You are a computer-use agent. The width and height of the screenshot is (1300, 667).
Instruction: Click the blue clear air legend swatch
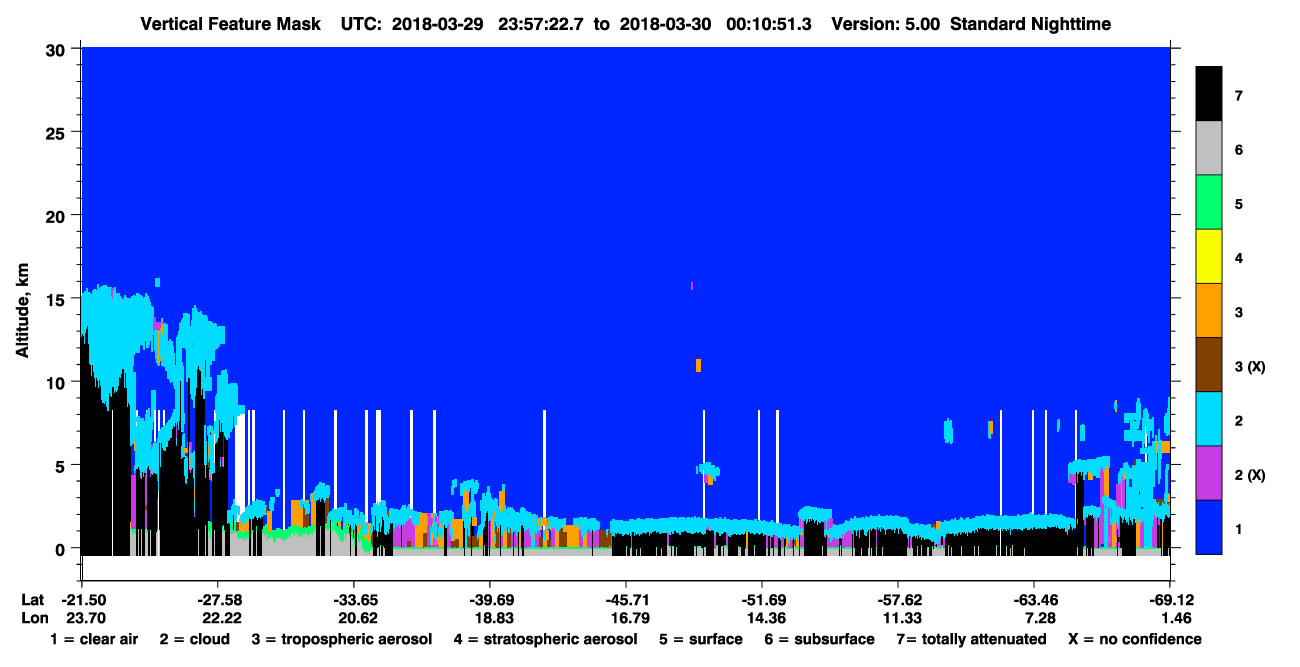pos(1209,527)
